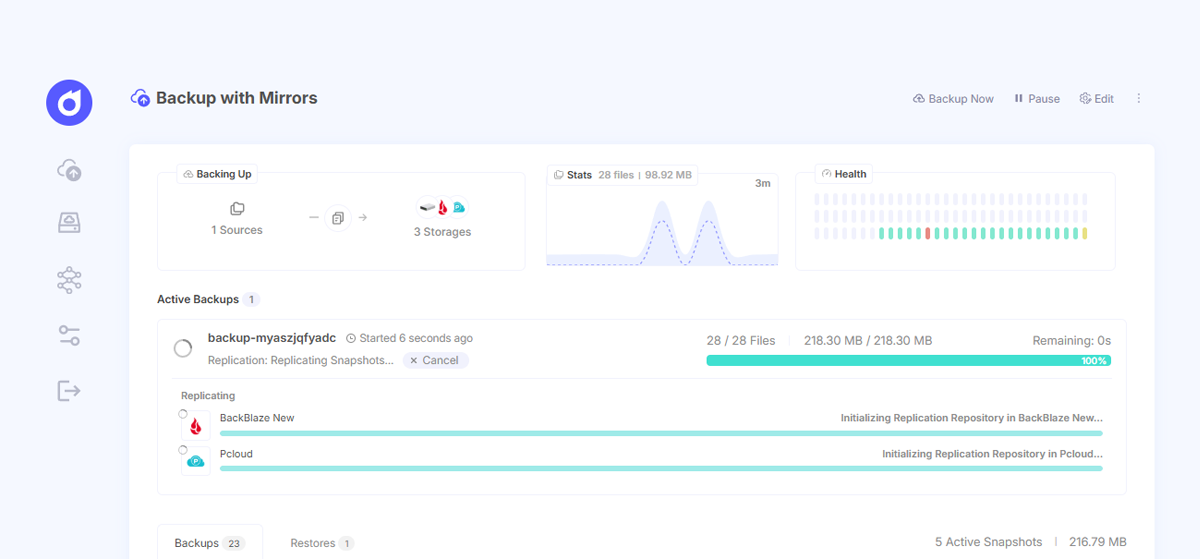Click the Replication: Replicating Snapshots status text
Screen dimensions: 1200x559
tap(301, 360)
